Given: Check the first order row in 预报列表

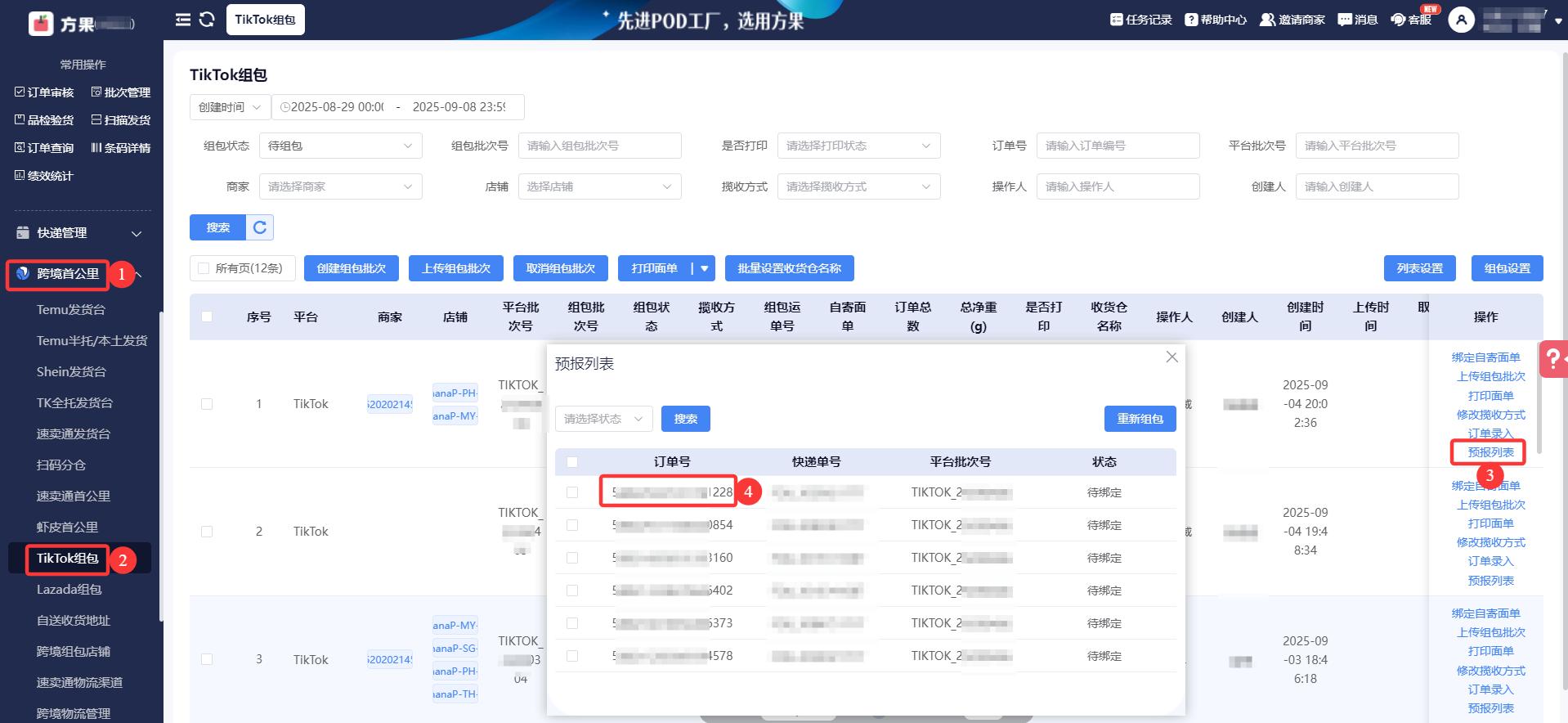Looking at the screenshot, I should point(572,492).
